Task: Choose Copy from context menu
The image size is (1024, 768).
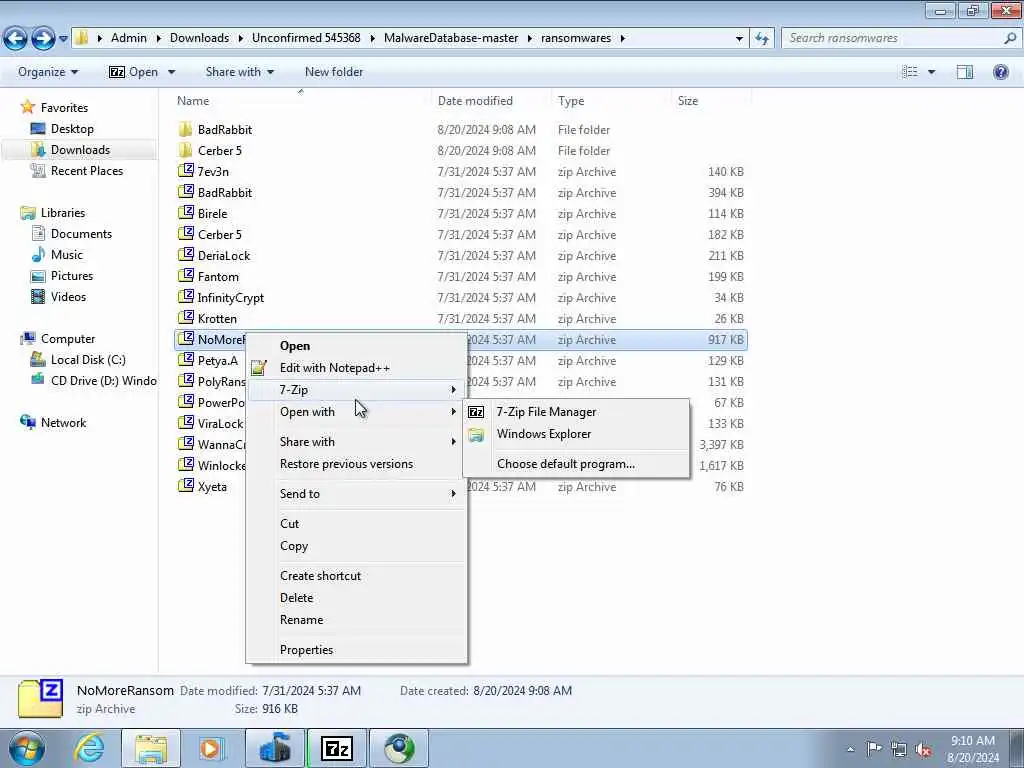Action: point(294,546)
